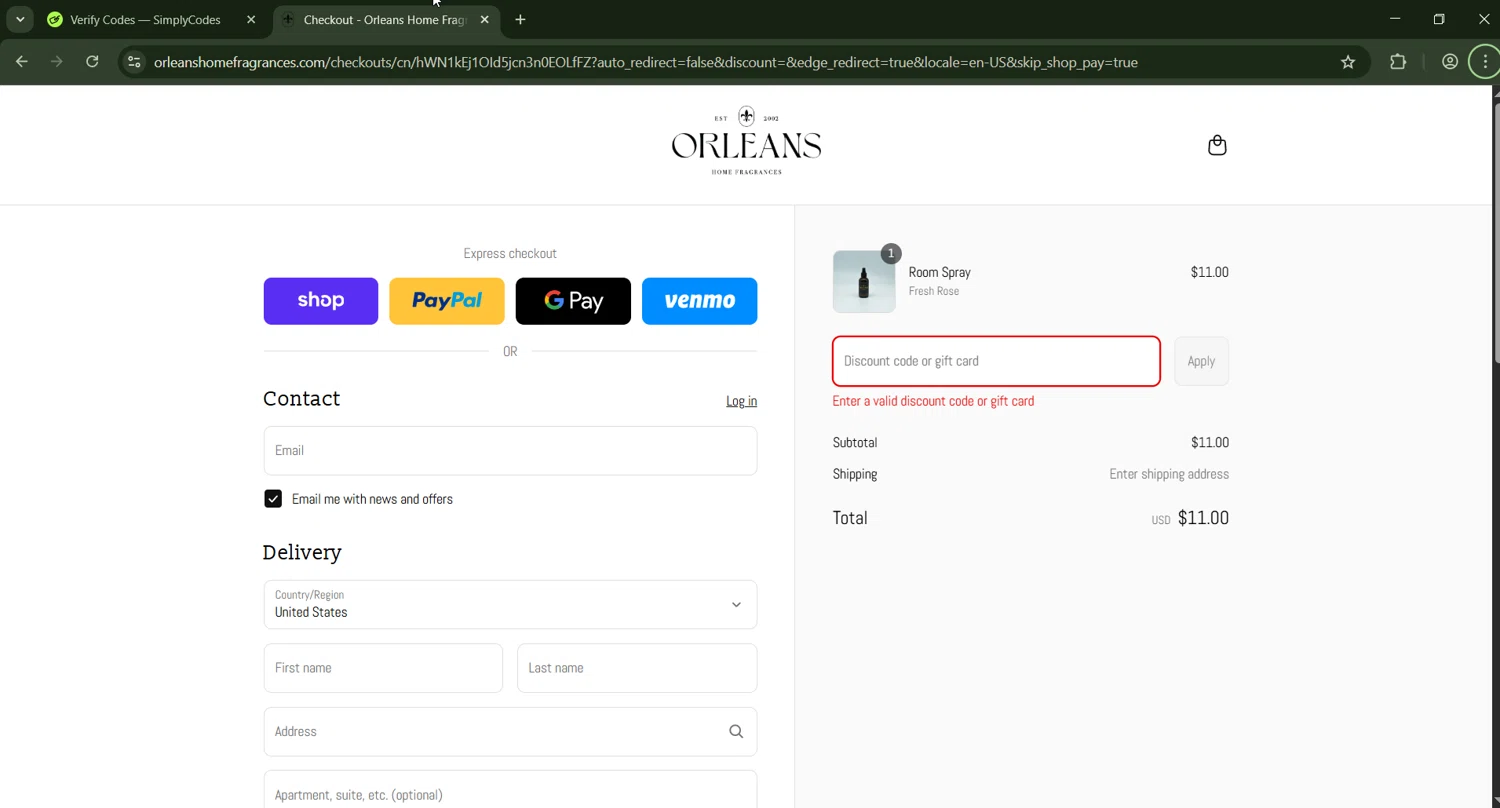Click the First name field
The width and height of the screenshot is (1500, 808).
pos(383,668)
